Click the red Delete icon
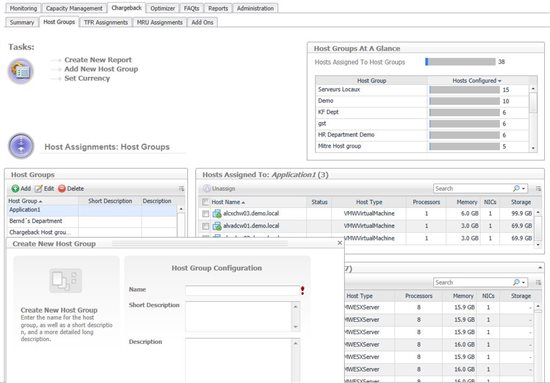This screenshot has width=550, height=383. [x=62, y=189]
